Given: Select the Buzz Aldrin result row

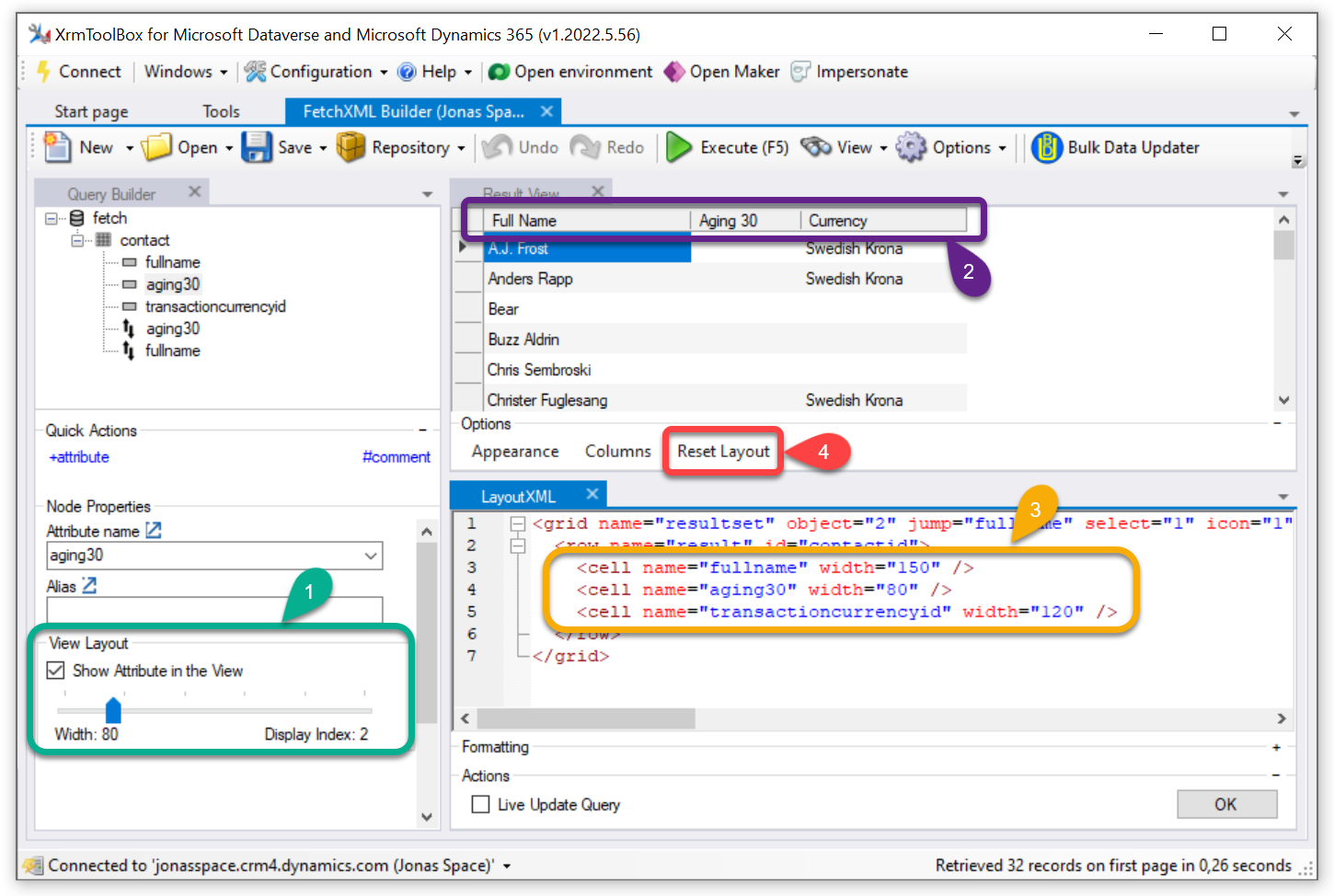Looking at the screenshot, I should click(725, 339).
